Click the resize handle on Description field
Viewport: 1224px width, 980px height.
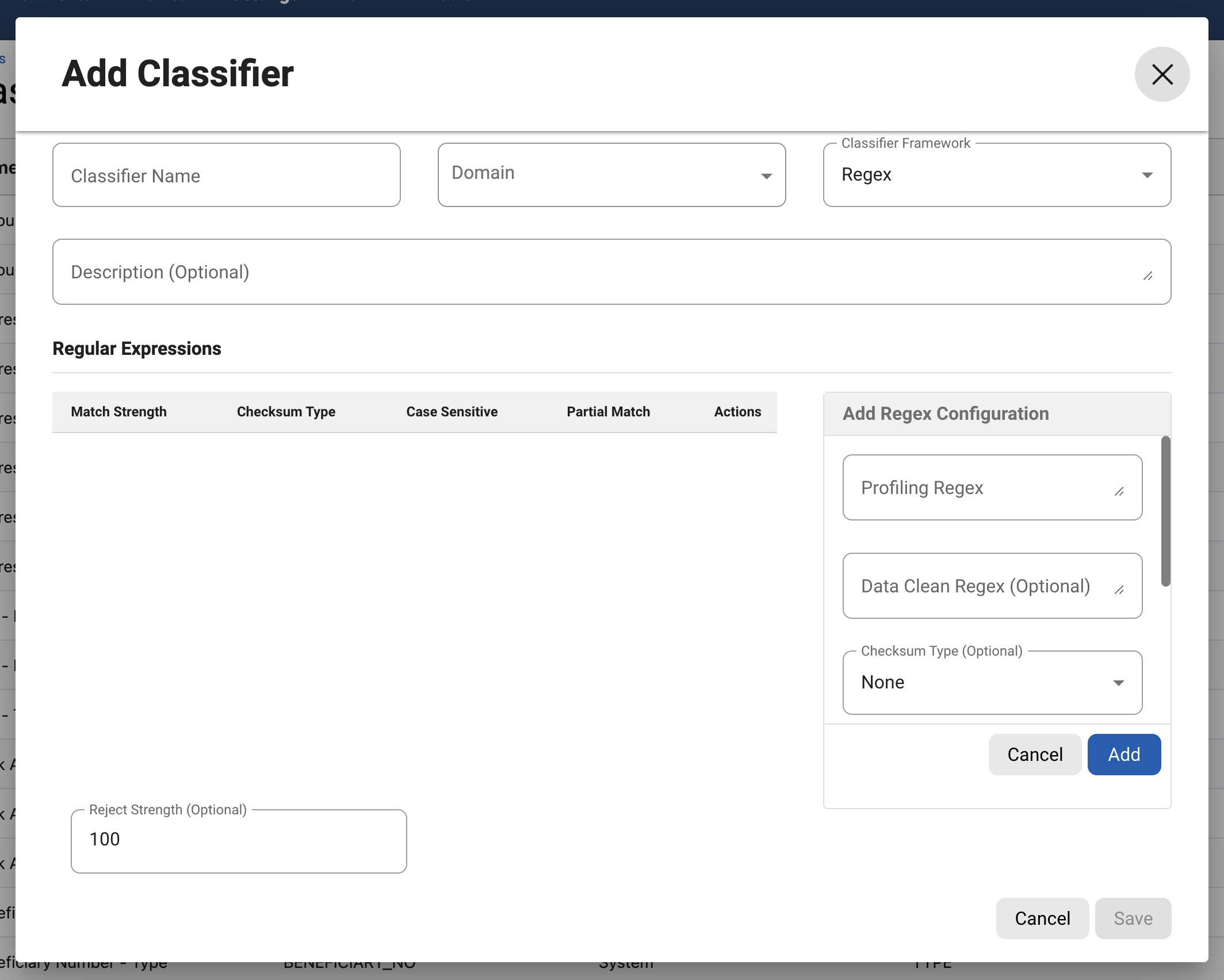[x=1148, y=277]
